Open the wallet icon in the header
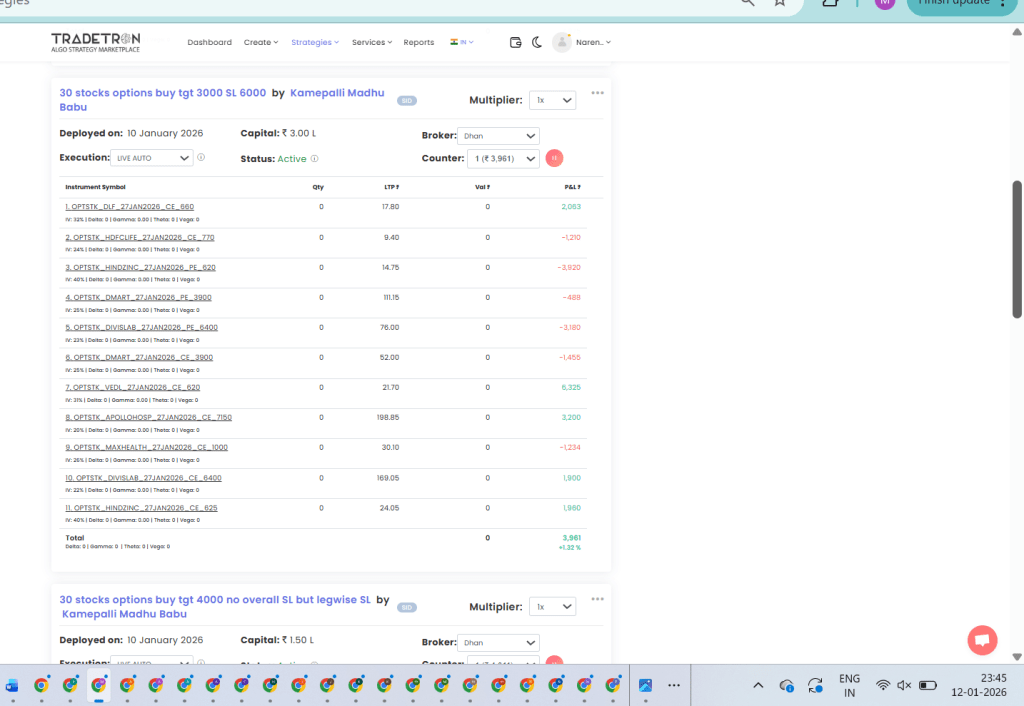 click(x=516, y=42)
